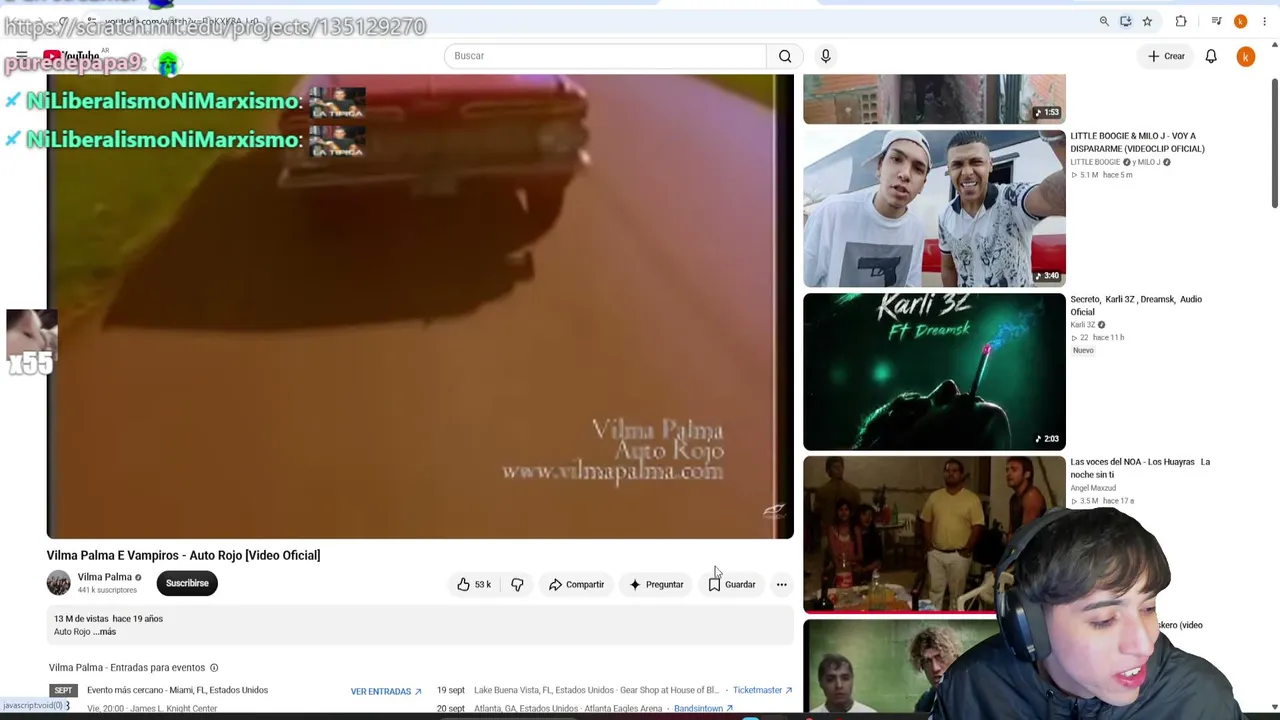Open the Chrome three-dot menu
Image resolution: width=1280 pixels, height=720 pixels.
(1264, 21)
